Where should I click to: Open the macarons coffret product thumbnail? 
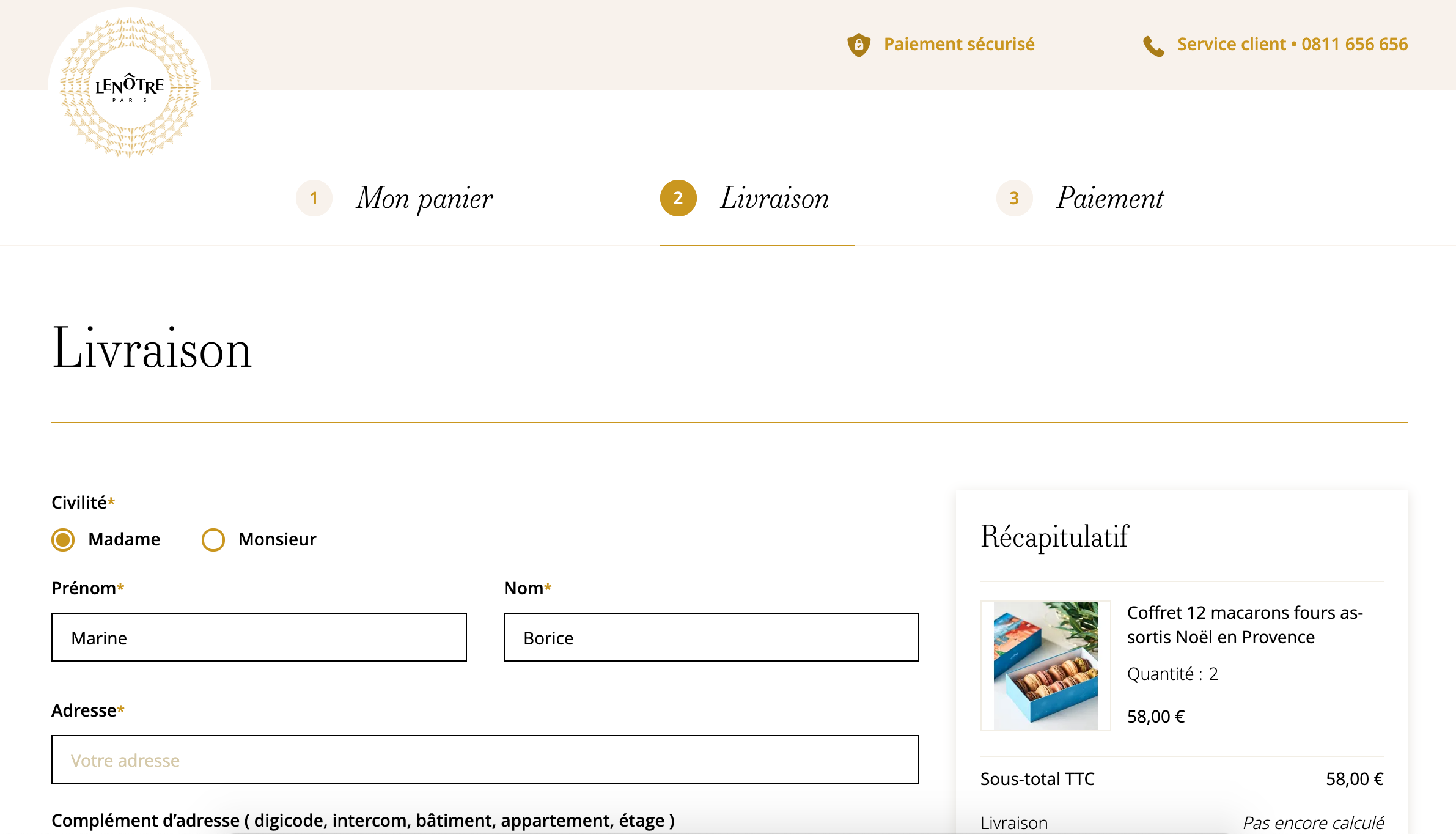[x=1046, y=666]
